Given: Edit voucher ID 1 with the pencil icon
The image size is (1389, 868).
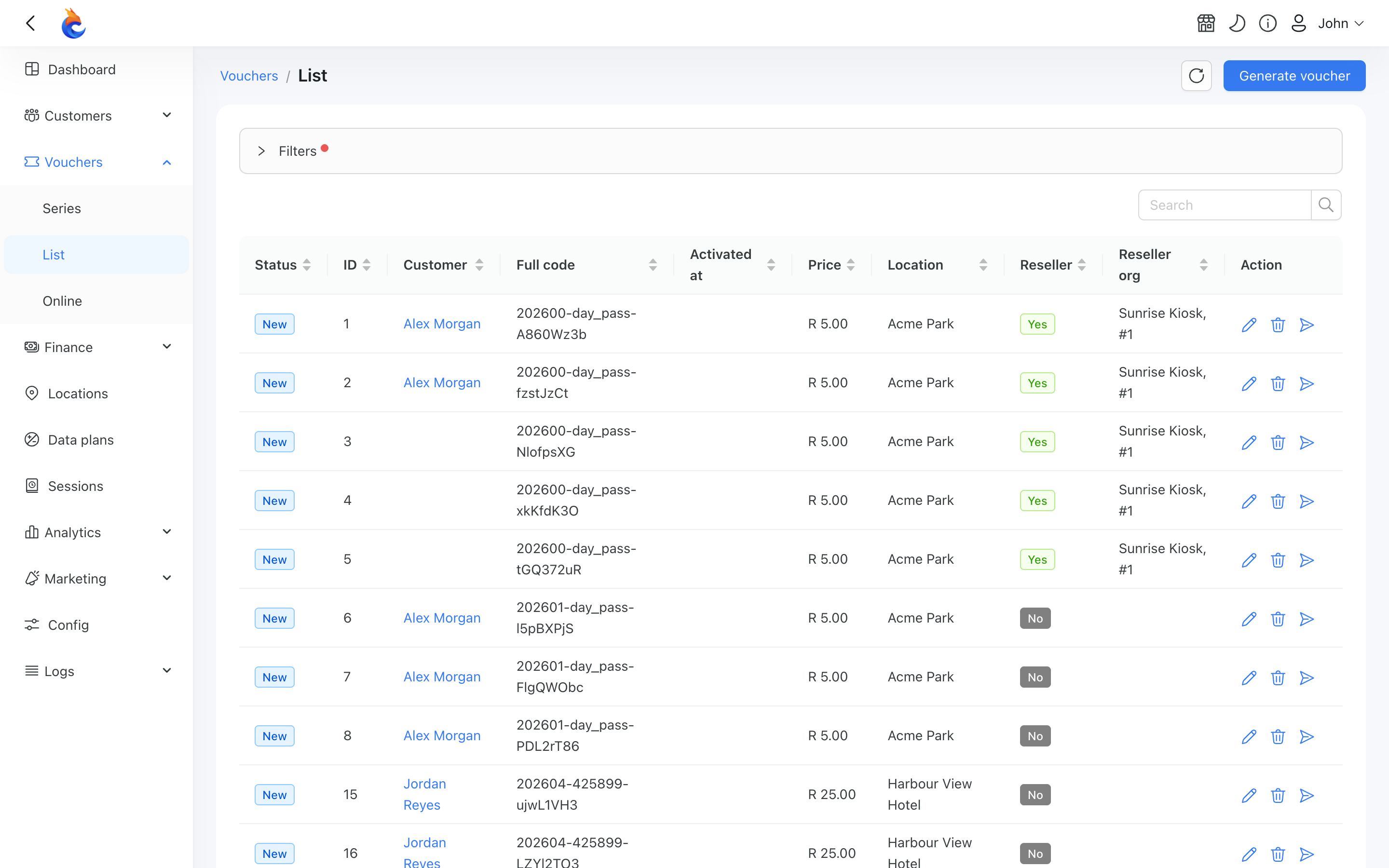Looking at the screenshot, I should [1249, 325].
